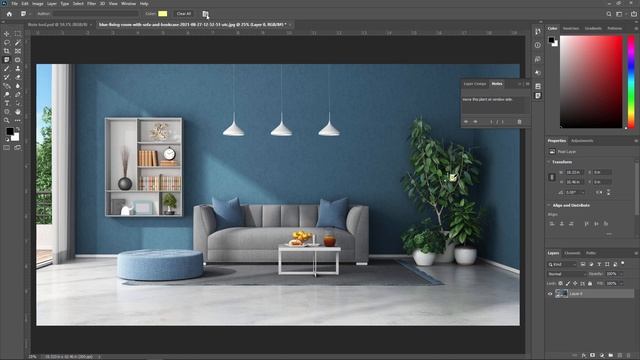The image size is (640, 360).
Task: Select the Rectangular Marquee tool
Action: 18,34
